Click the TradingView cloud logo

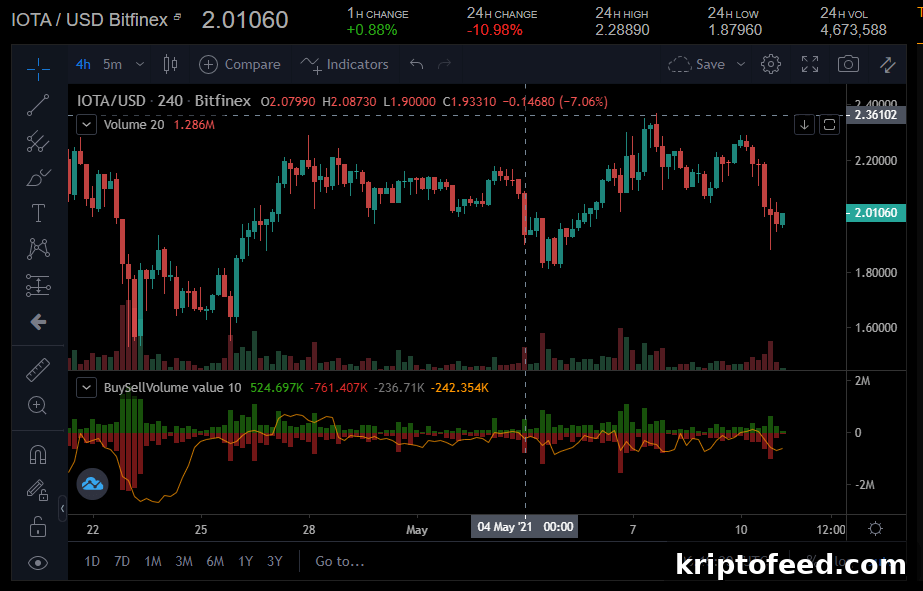tap(92, 484)
